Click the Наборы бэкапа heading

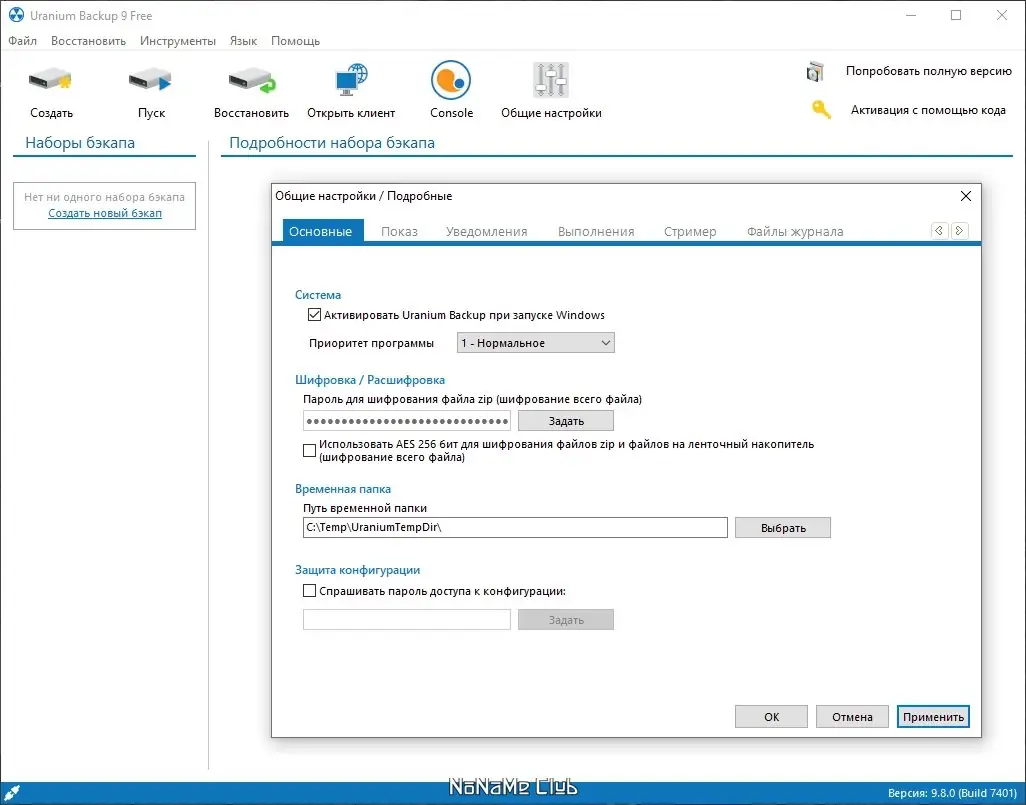coord(80,143)
